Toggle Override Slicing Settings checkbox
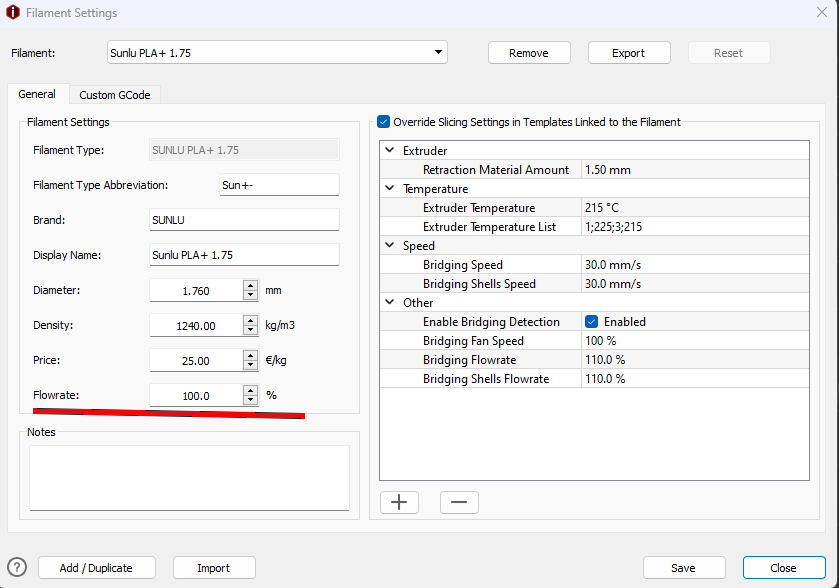 click(384, 122)
